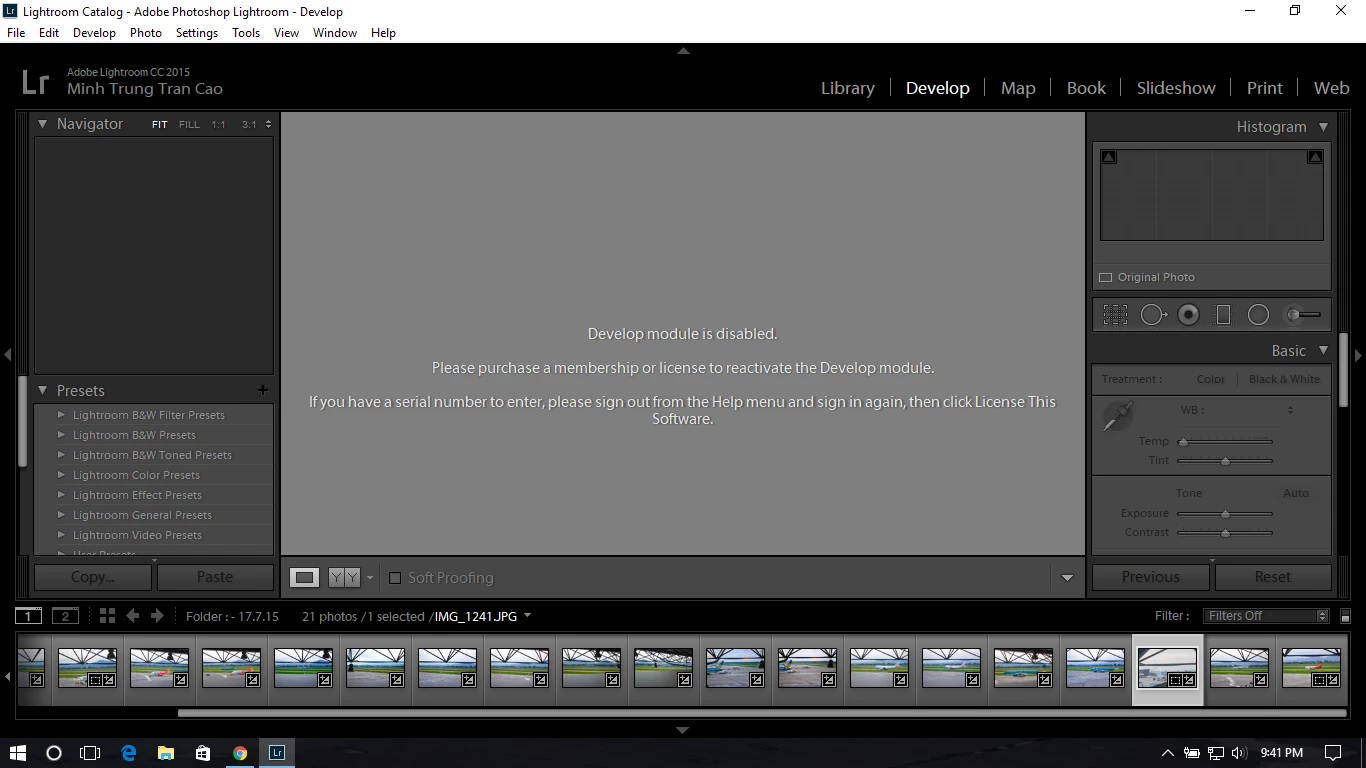This screenshot has height=768, width=1366.
Task: Go forward using the right arrow icon
Action: click(157, 616)
